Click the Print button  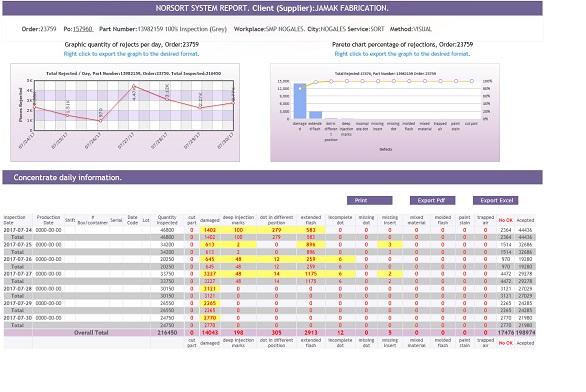tap(369, 201)
